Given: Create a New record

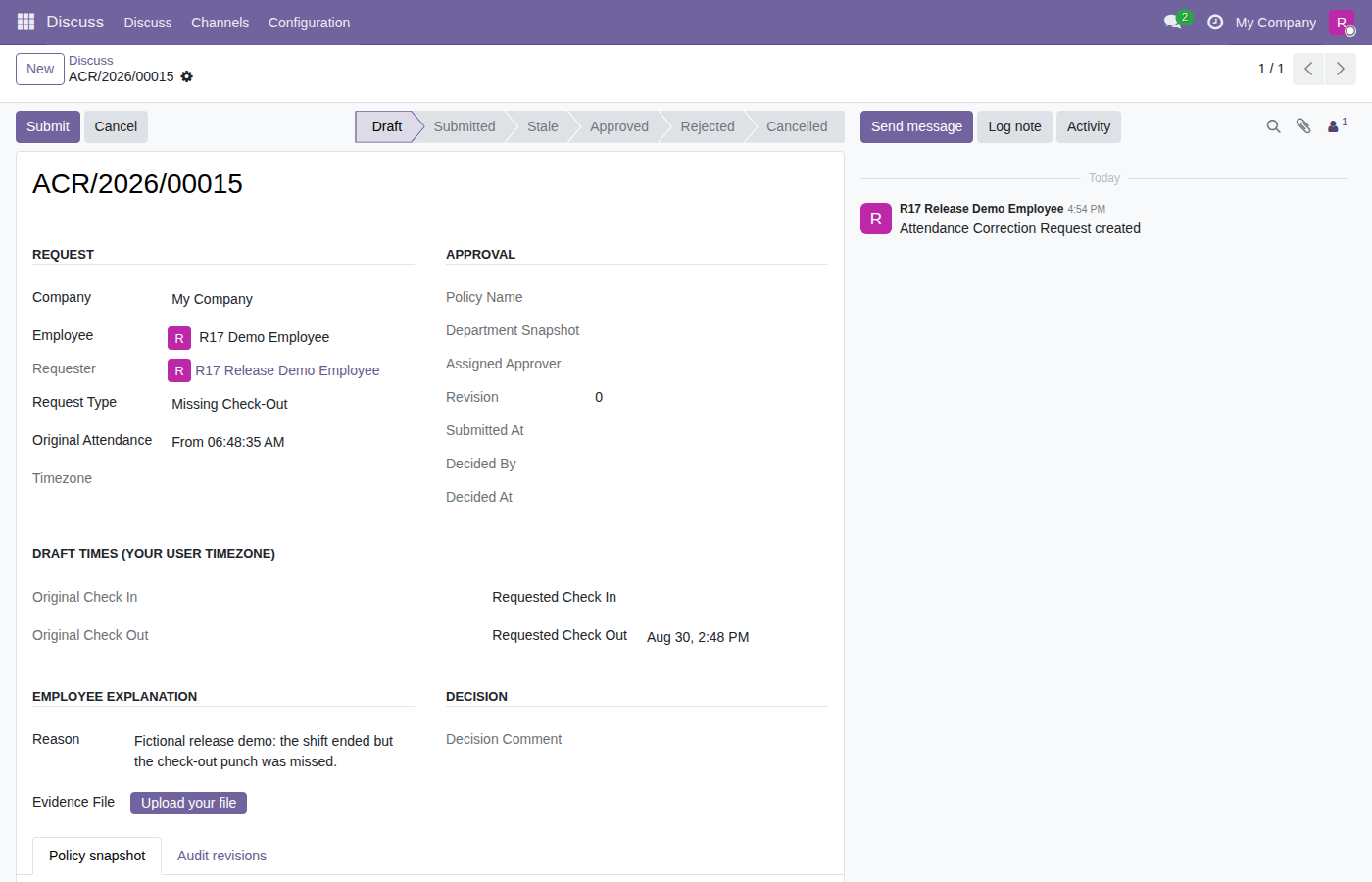Looking at the screenshot, I should (40, 69).
